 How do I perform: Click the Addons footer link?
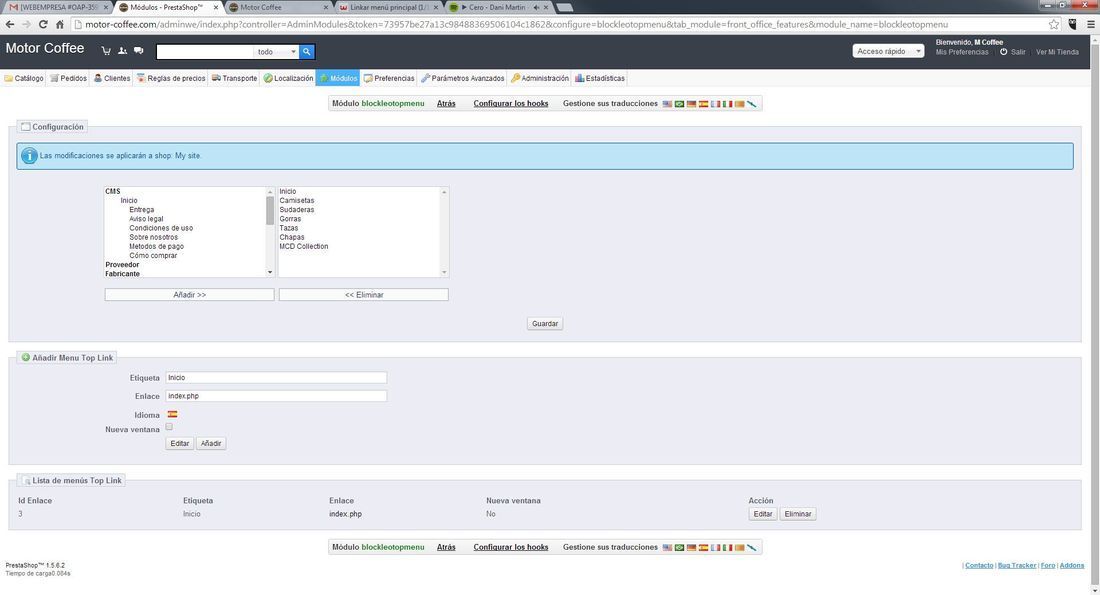(x=1071, y=566)
